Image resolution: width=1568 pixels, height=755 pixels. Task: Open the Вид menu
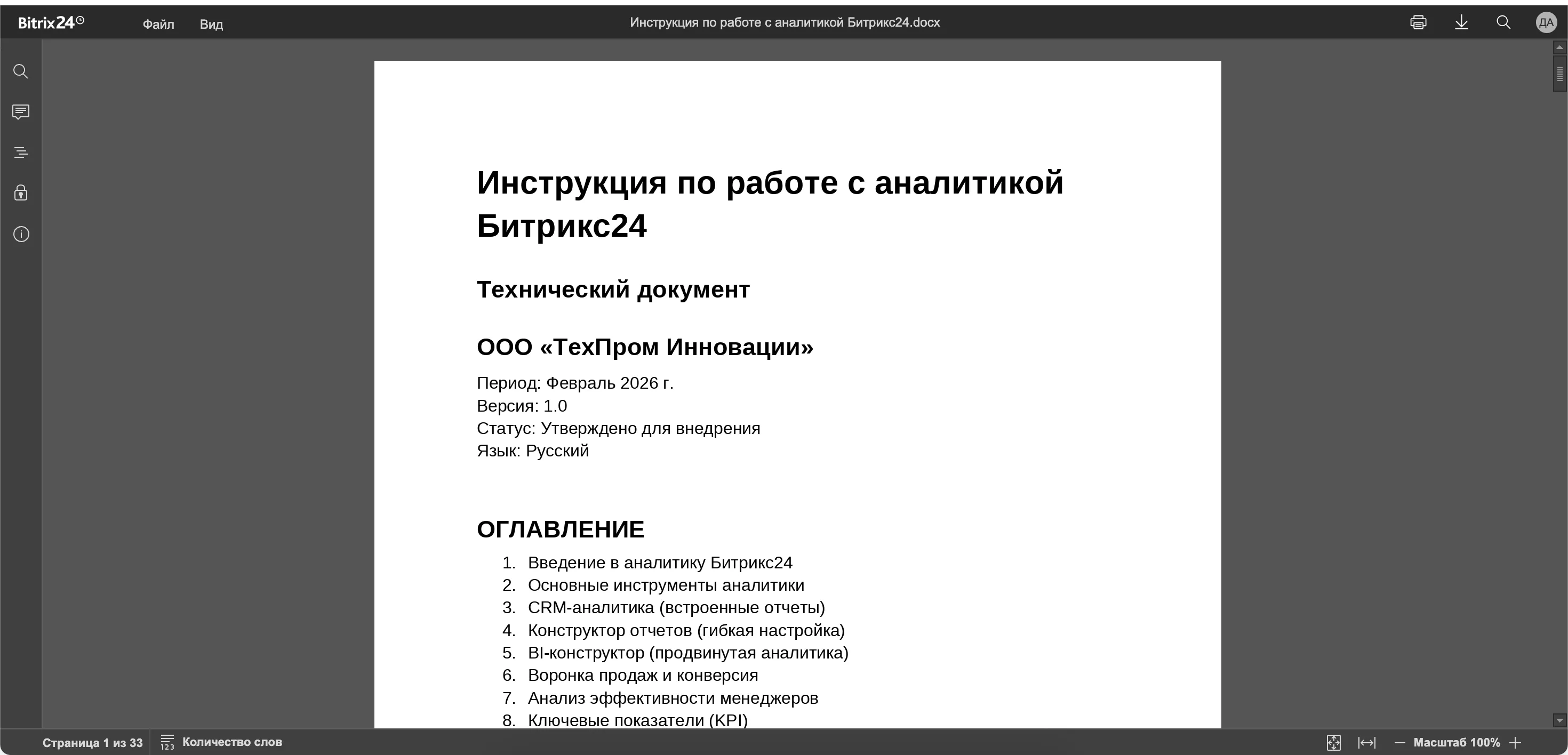(211, 25)
